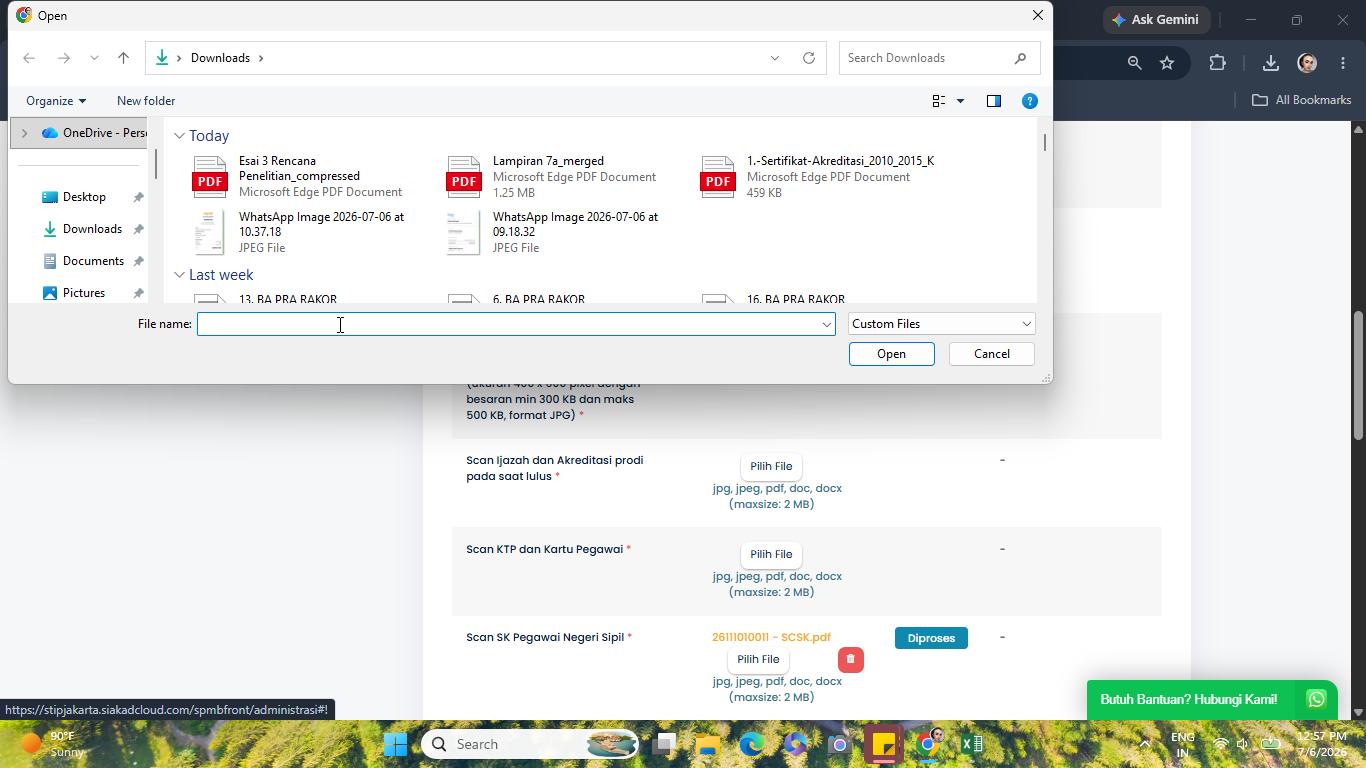
Task: Open the Custom Files type dropdown
Action: tap(941, 324)
